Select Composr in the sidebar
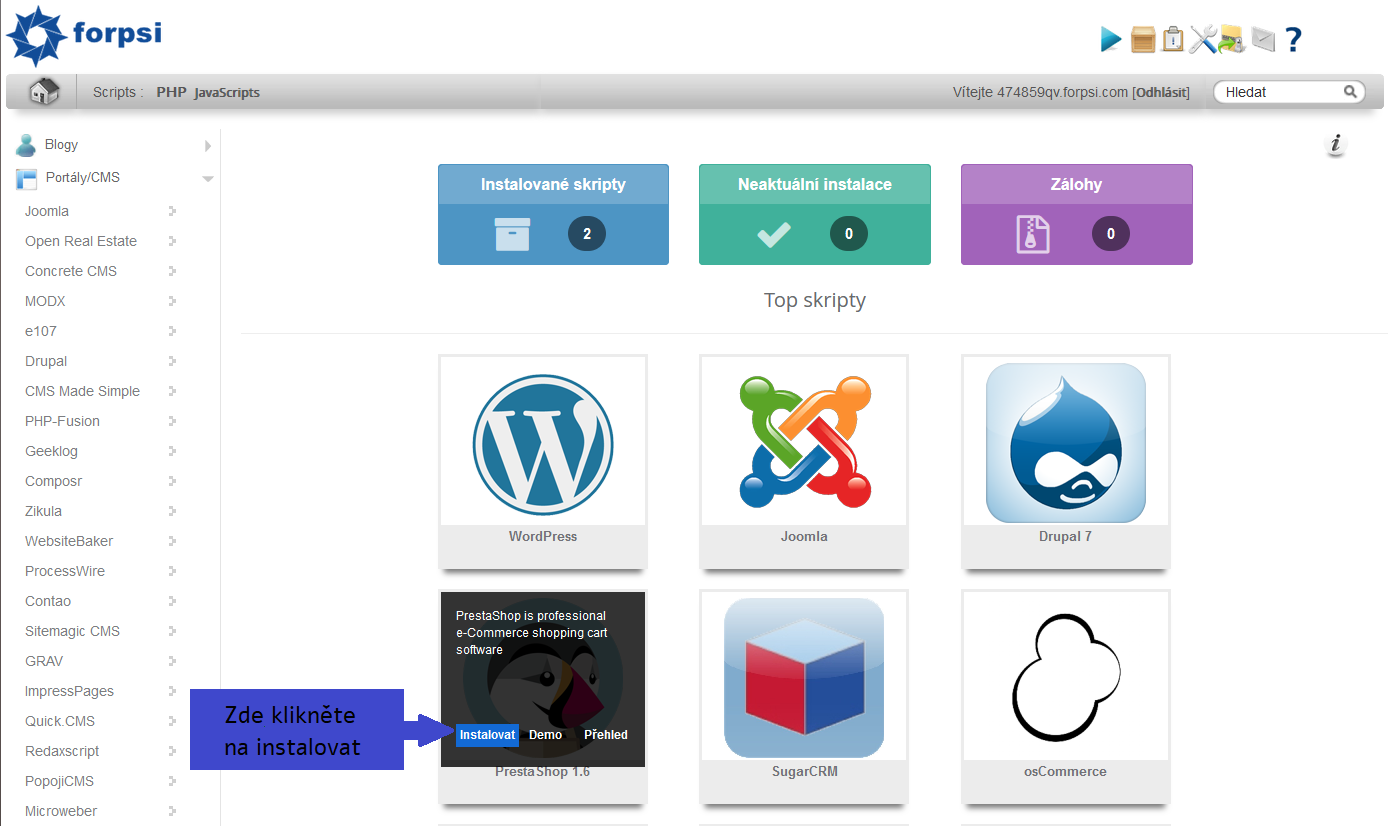This screenshot has width=1391, height=826. pyautogui.click(x=53, y=481)
